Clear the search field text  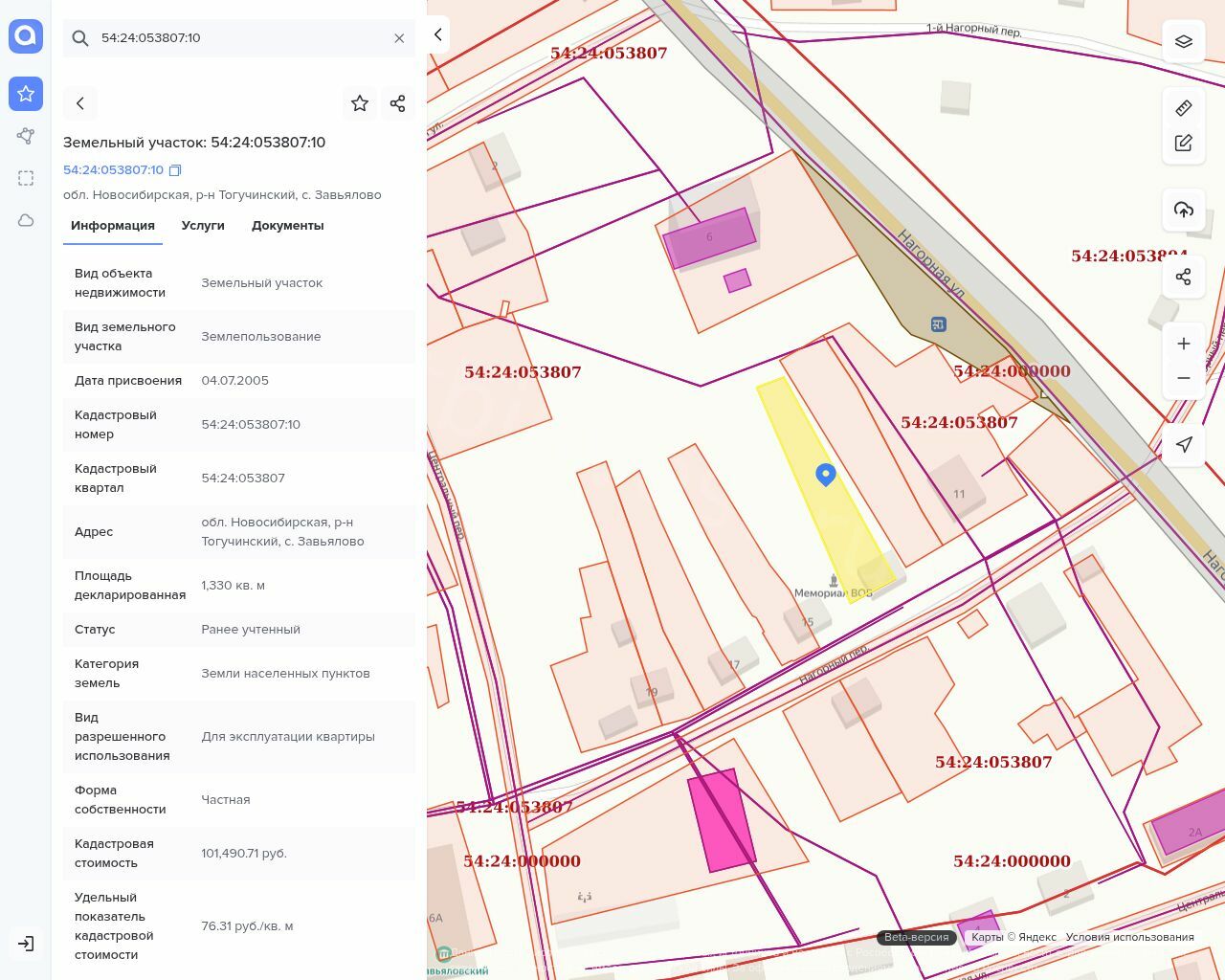(399, 38)
